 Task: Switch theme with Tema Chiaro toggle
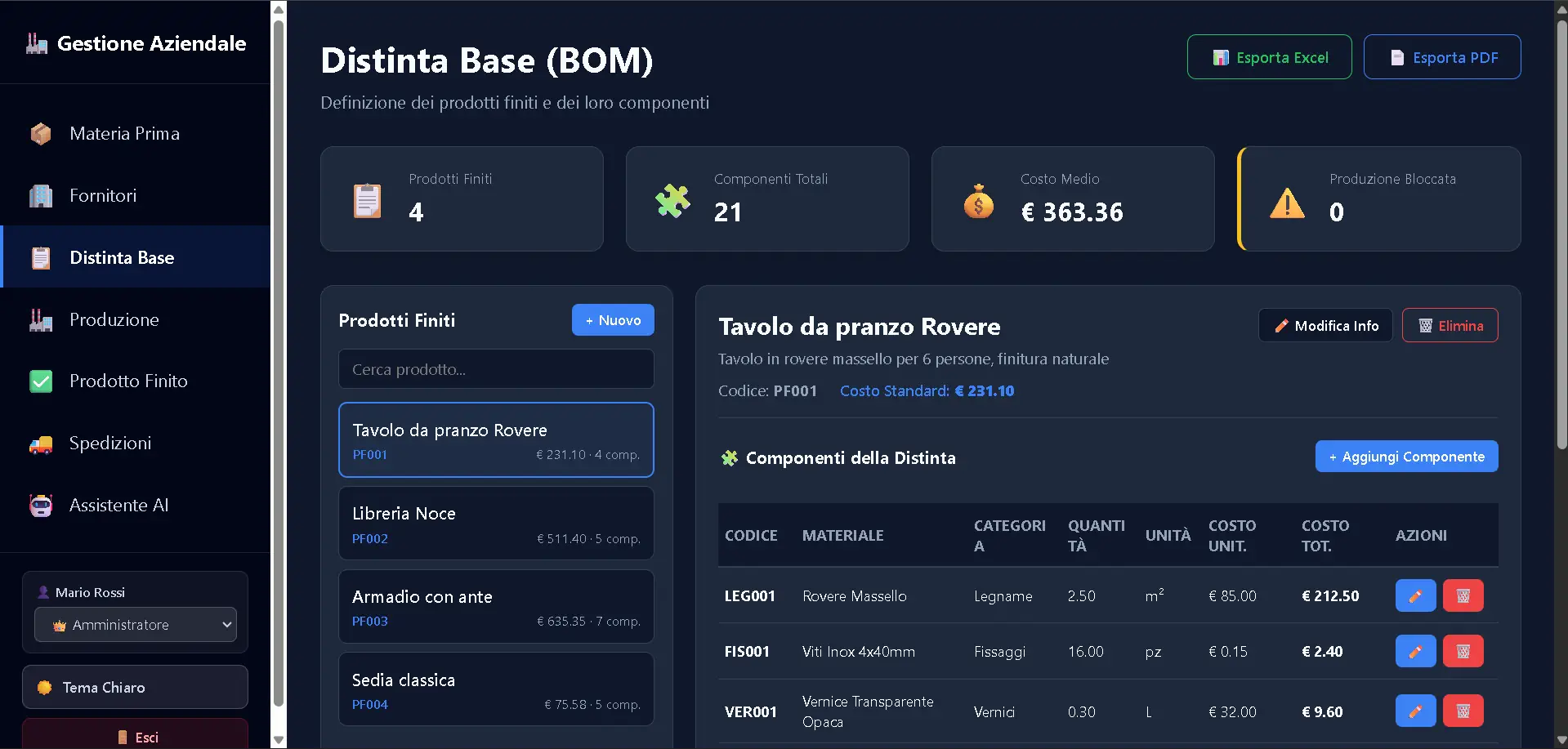(135, 687)
